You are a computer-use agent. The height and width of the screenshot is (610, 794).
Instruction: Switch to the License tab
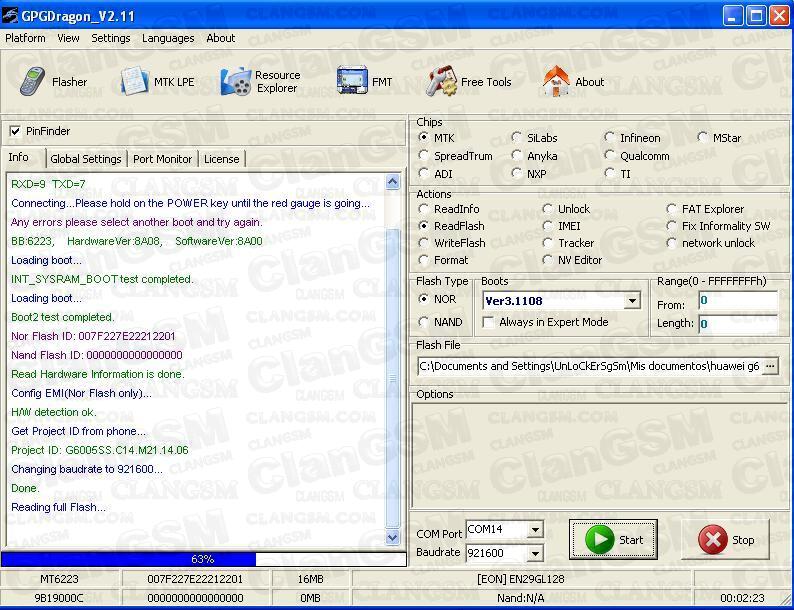pos(222,159)
